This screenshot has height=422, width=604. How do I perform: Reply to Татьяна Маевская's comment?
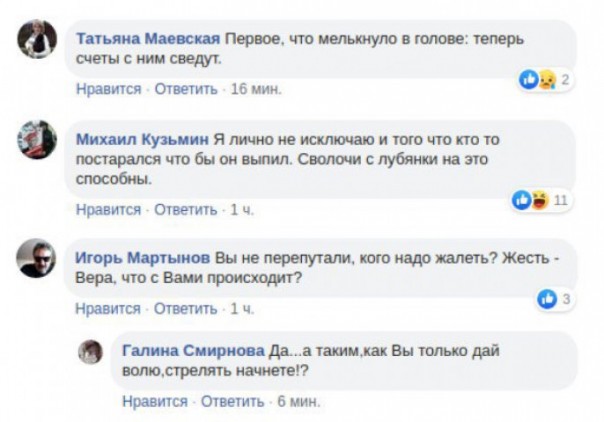point(185,89)
